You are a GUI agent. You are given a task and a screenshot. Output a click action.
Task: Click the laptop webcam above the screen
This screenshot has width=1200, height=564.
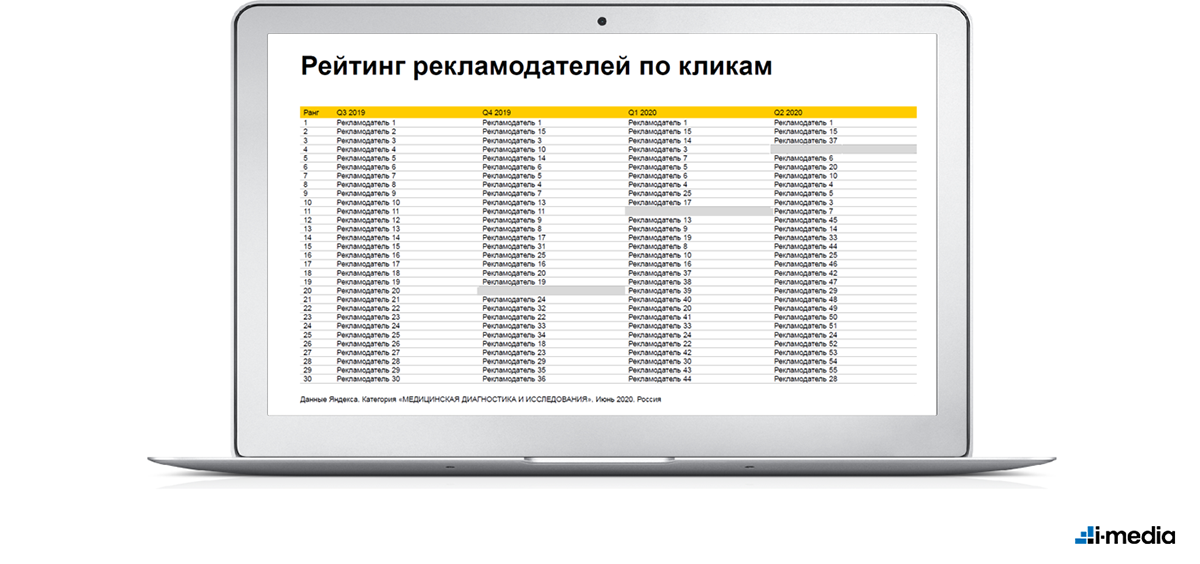click(x=602, y=20)
